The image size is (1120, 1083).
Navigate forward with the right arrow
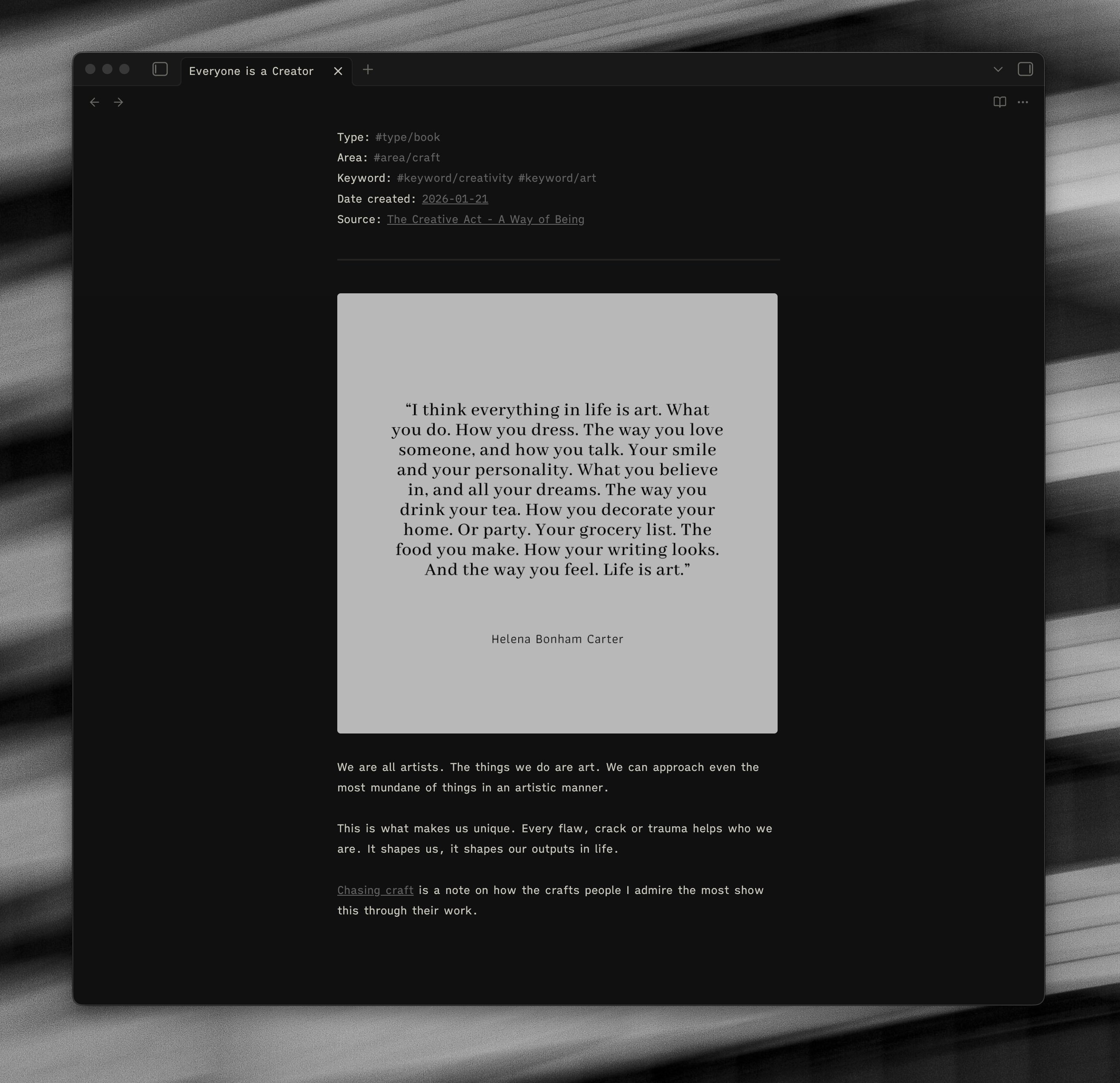[118, 102]
